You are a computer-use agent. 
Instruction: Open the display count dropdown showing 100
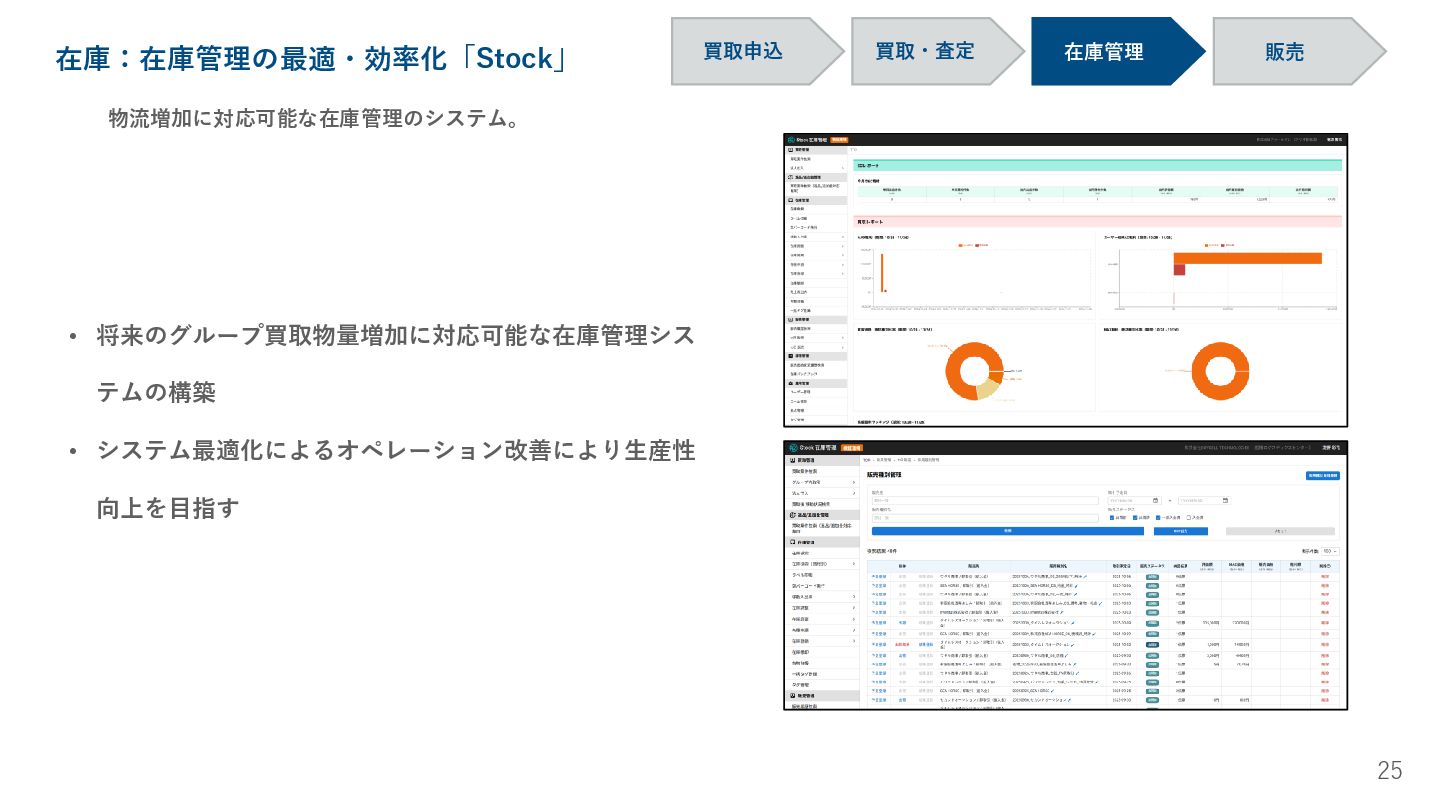click(1330, 551)
